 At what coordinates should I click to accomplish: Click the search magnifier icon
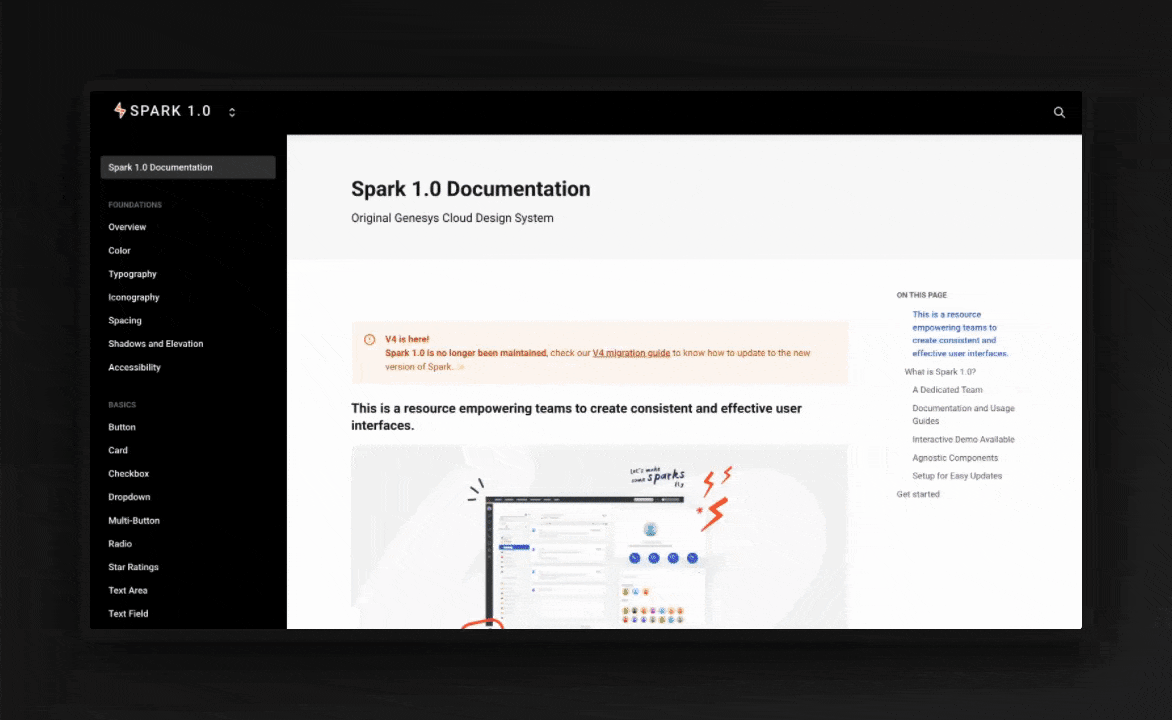pos(1059,112)
